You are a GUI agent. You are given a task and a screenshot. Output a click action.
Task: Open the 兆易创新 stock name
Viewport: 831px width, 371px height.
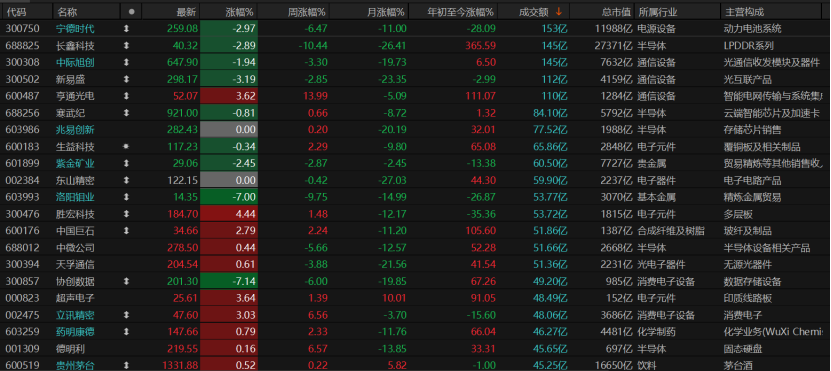pyautogui.click(x=75, y=130)
